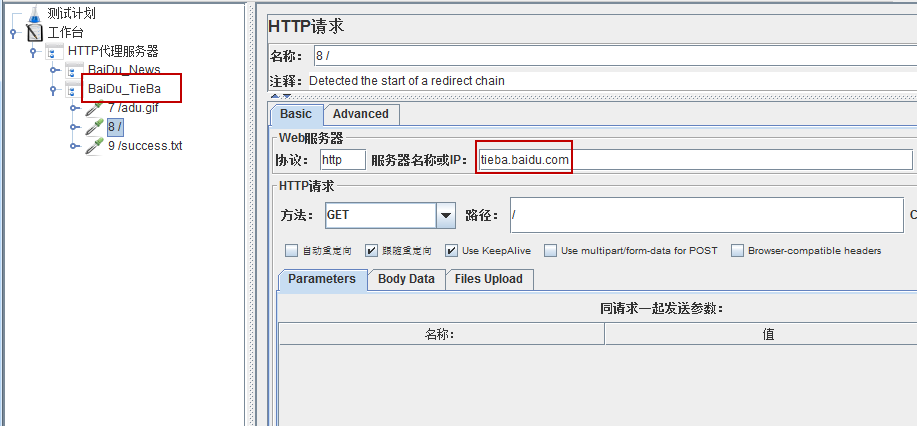Click the pipette icon beside 7 /adu.gif
This screenshot has height=426, width=917.
(x=94, y=108)
